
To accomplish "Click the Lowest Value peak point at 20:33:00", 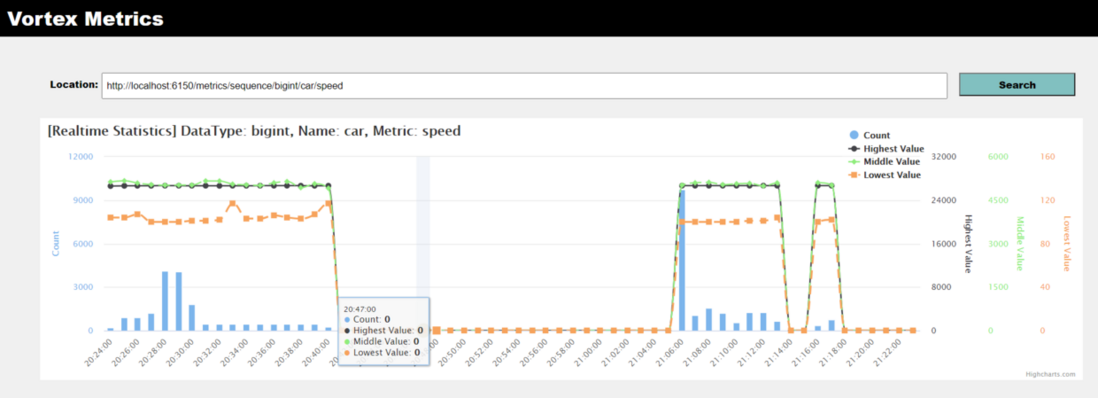I will (x=232, y=204).
